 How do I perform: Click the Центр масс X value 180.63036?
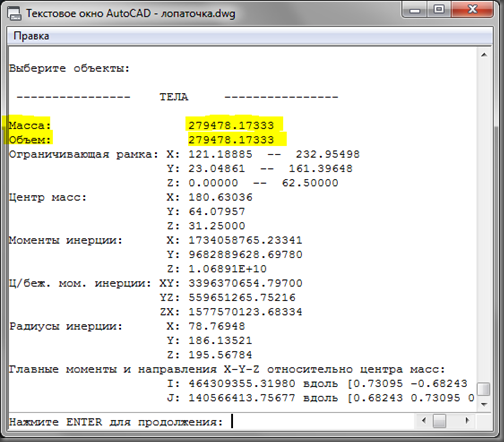point(220,197)
